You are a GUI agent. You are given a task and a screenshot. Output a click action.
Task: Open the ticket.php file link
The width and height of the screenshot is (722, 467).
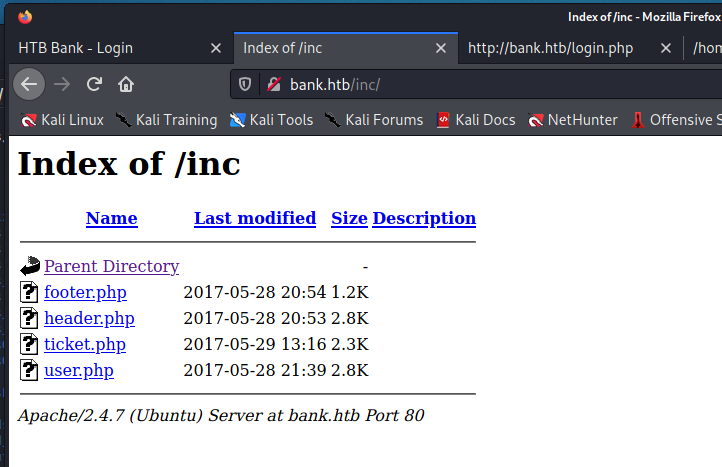coord(85,345)
